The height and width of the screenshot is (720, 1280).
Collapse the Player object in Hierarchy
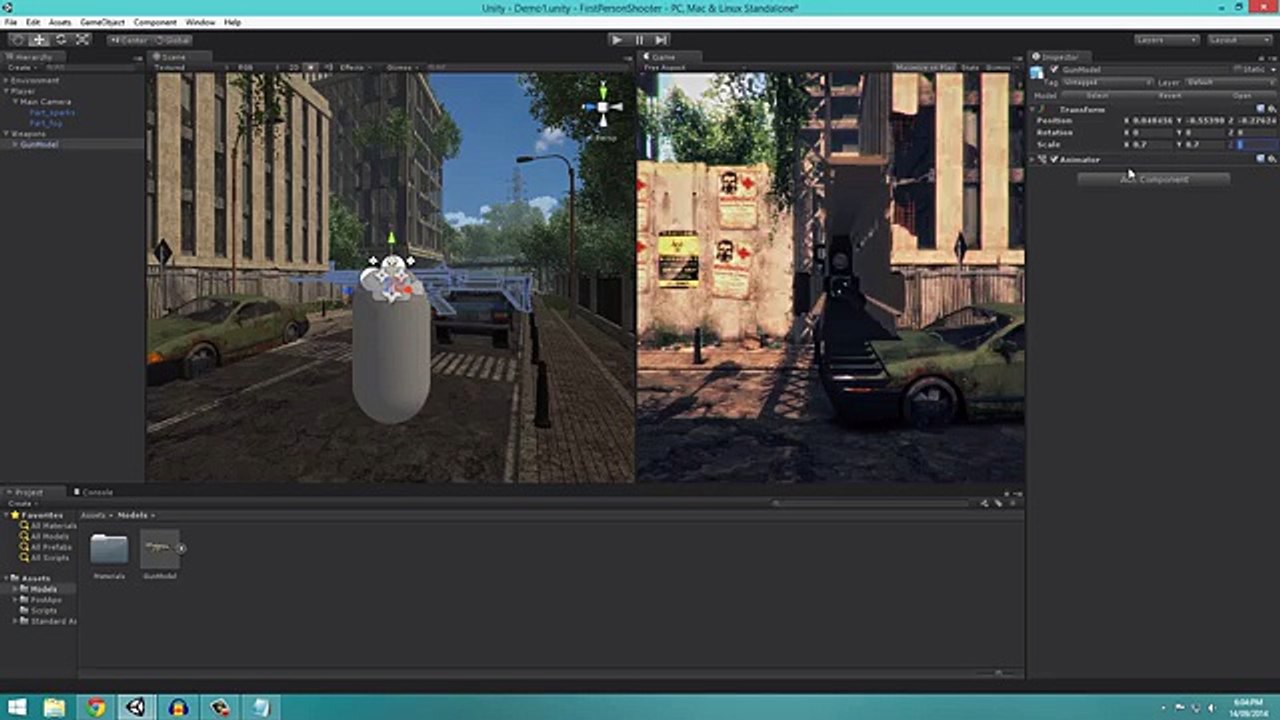pyautogui.click(x=6, y=91)
